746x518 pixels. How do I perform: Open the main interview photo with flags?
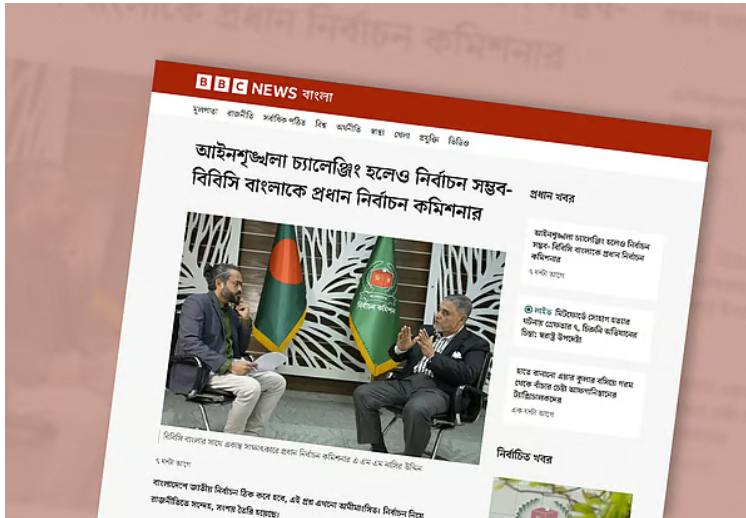[x=333, y=338]
